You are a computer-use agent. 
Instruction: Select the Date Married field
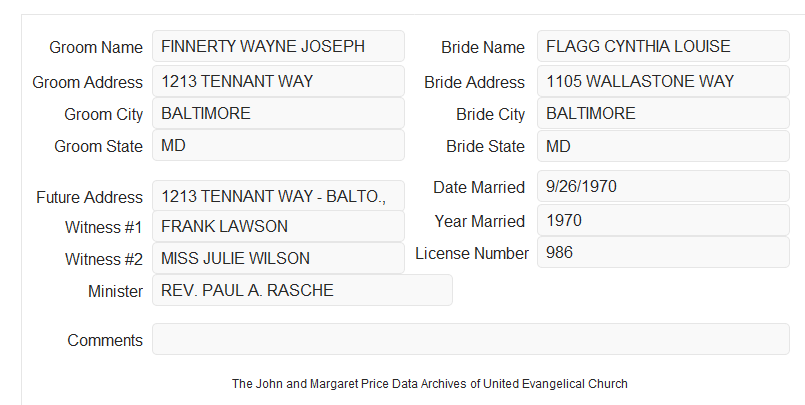point(663,186)
